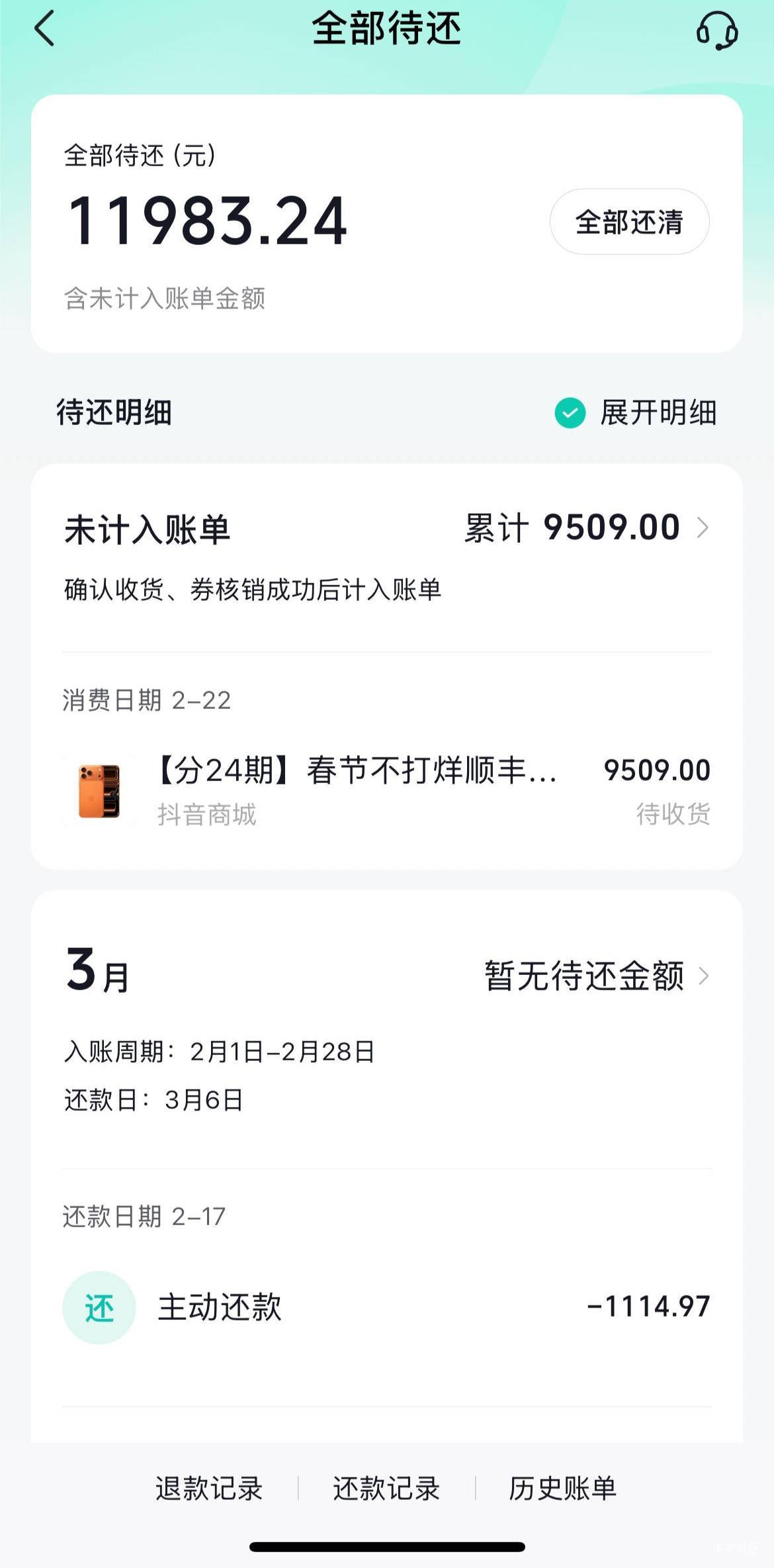This screenshot has width=774, height=1568.
Task: Tap the 主动还款 entry
Action: (x=220, y=1307)
